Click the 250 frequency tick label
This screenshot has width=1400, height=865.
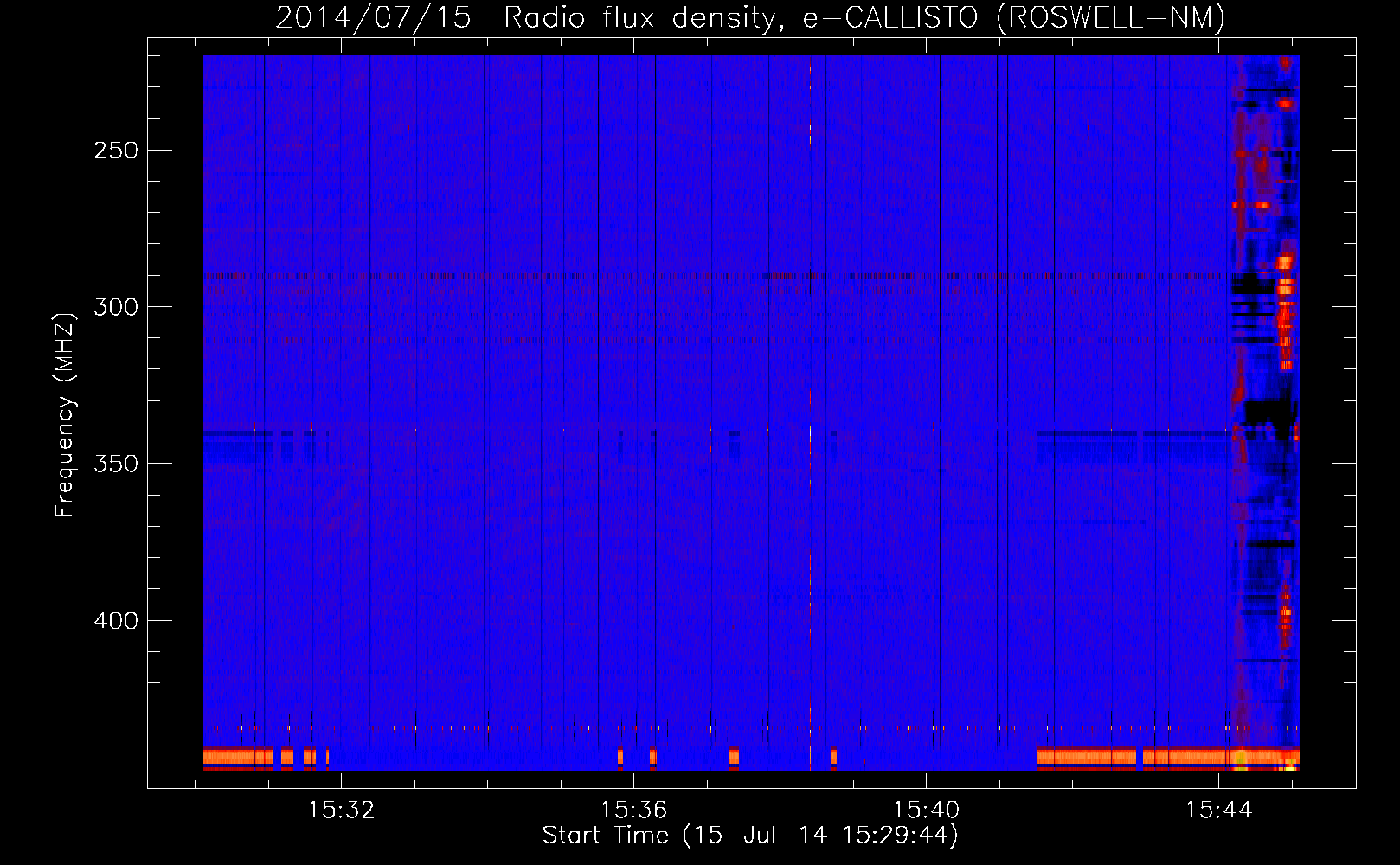[x=116, y=151]
